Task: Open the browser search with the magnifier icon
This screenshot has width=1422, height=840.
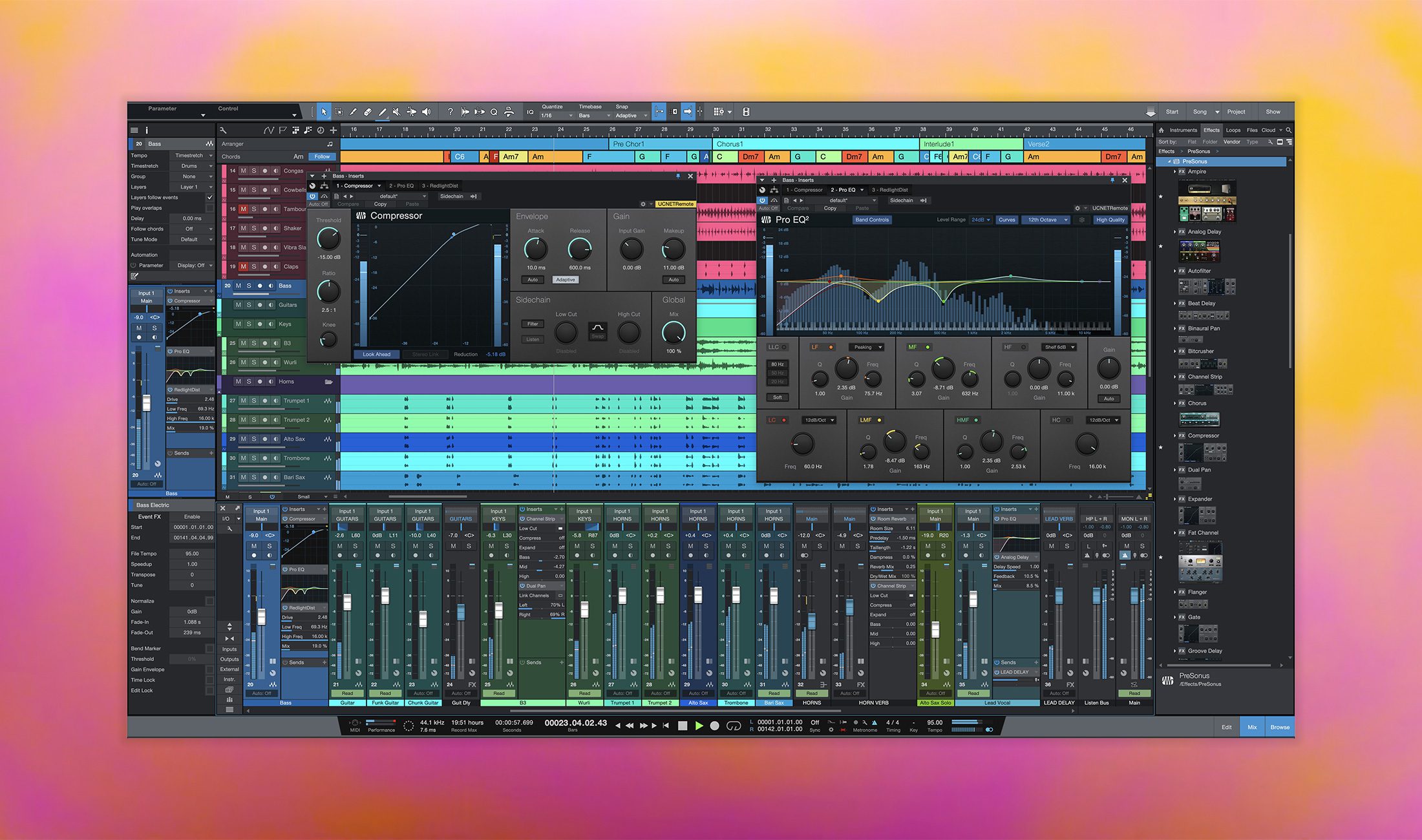Action: 1289,131
